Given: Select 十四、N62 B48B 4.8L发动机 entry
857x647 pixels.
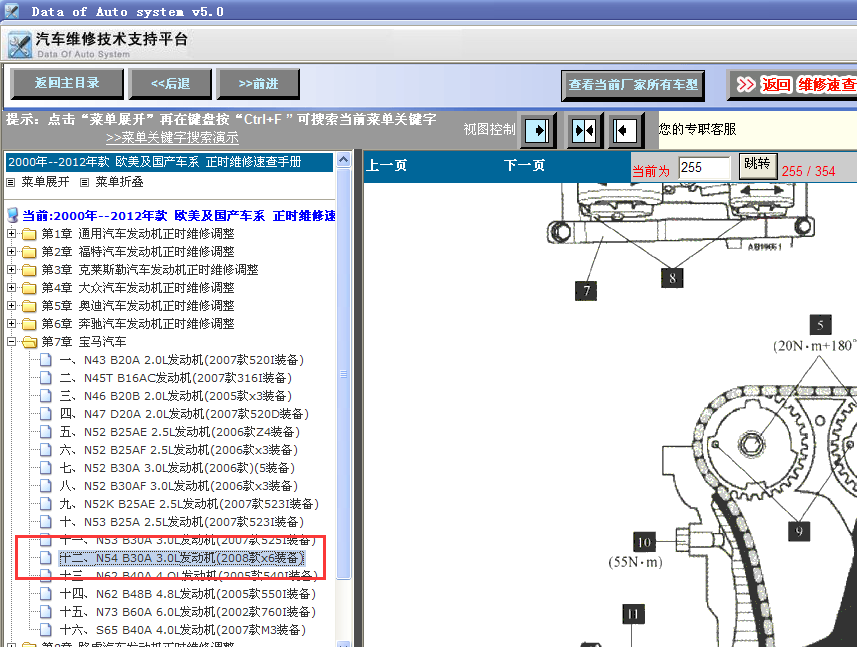Looking at the screenshot, I should tap(187, 594).
